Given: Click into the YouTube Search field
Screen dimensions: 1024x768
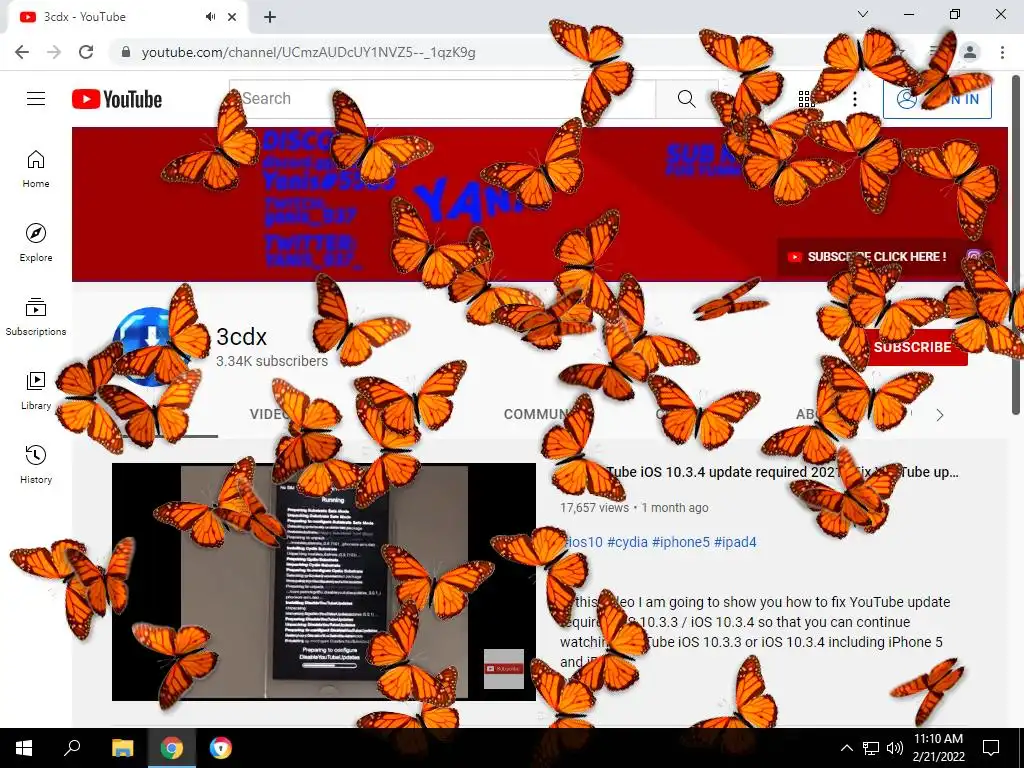Looking at the screenshot, I should [442, 99].
